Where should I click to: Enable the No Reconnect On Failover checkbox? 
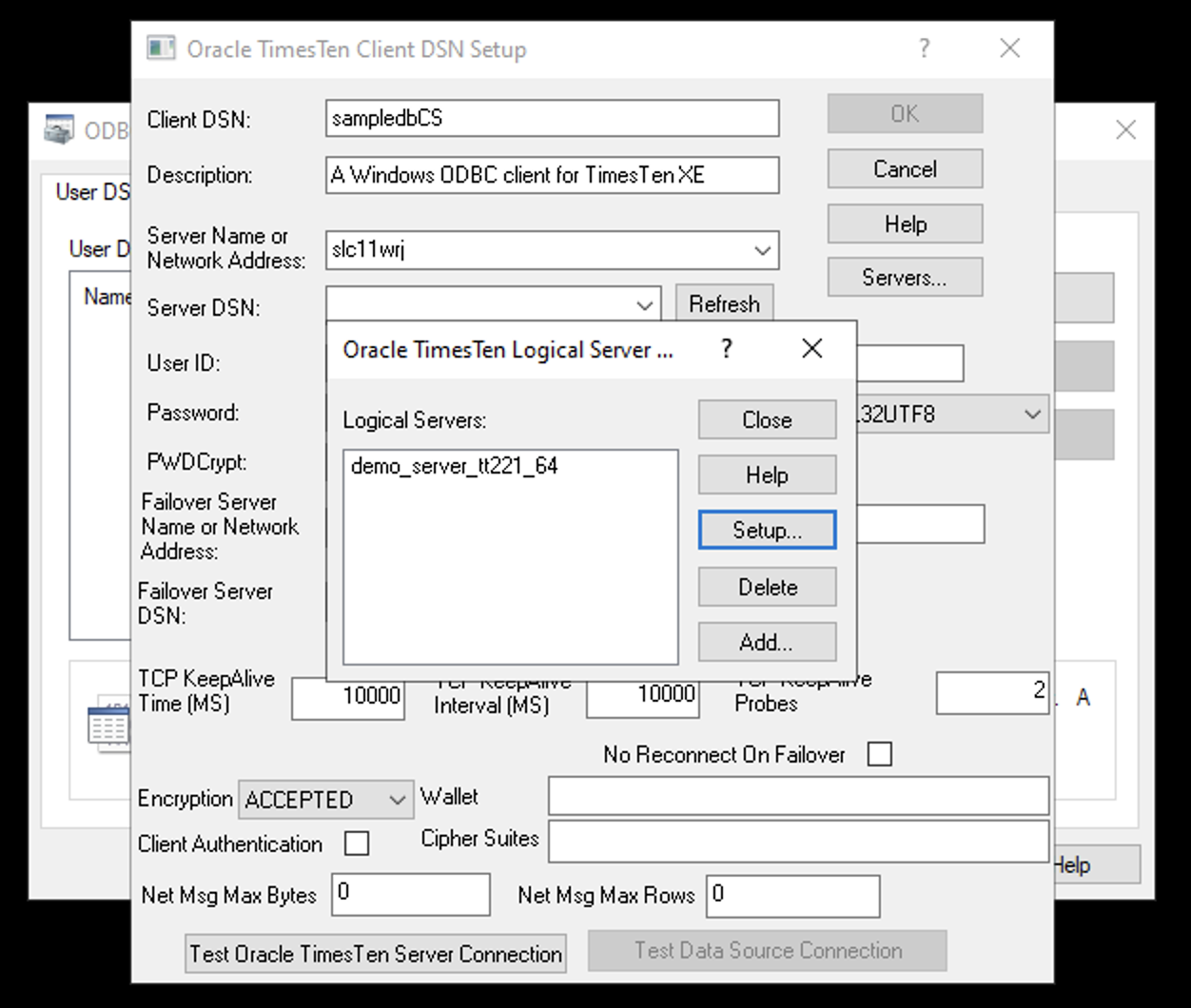(x=880, y=753)
